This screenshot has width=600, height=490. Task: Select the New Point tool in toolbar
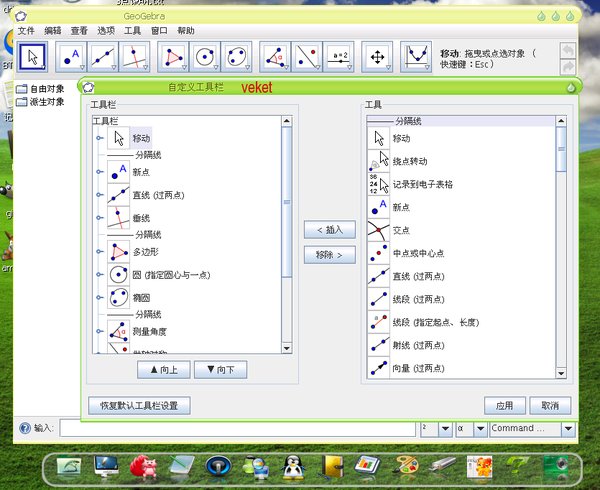pos(71,57)
